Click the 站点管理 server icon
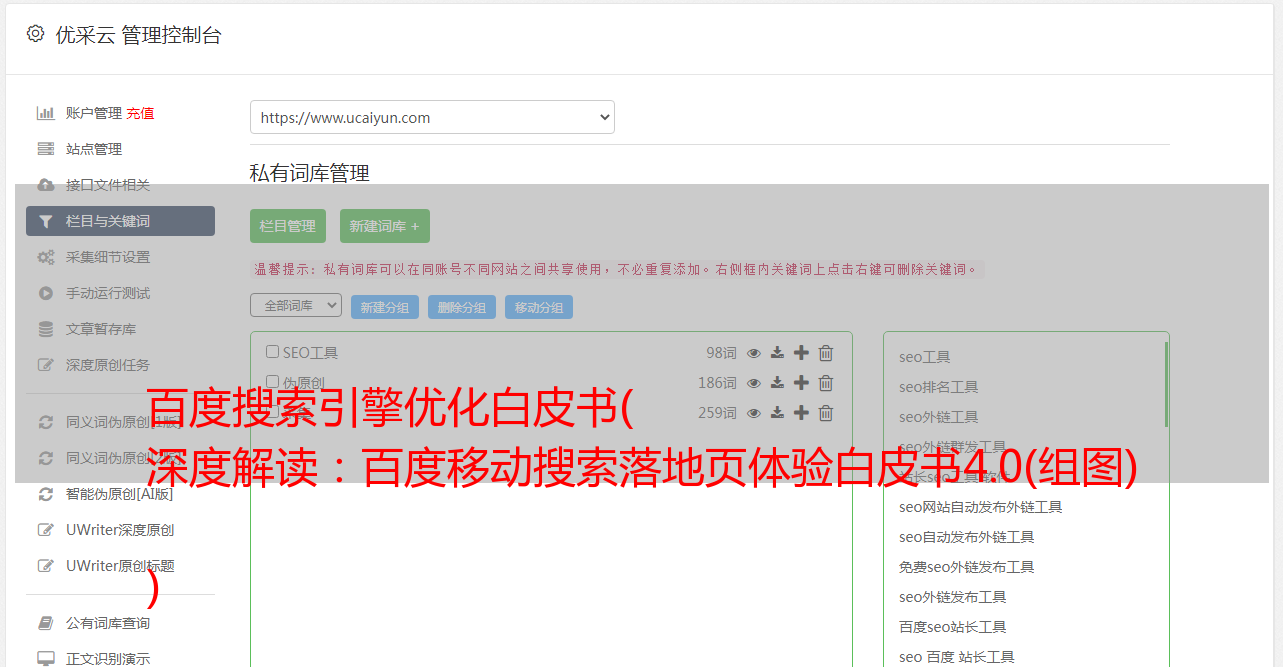The width and height of the screenshot is (1283, 667). (45, 149)
